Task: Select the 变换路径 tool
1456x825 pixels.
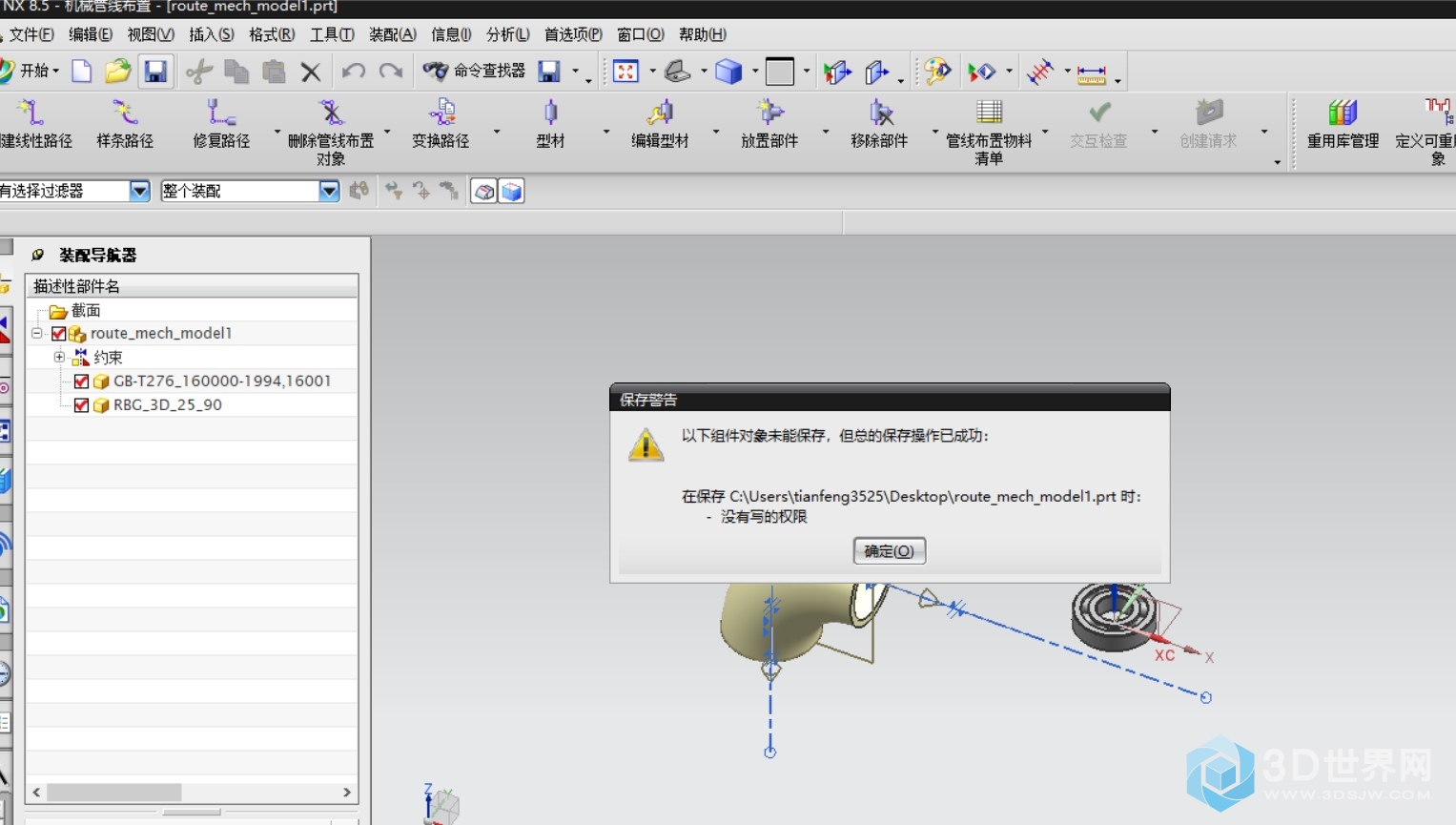Action: 441,125
